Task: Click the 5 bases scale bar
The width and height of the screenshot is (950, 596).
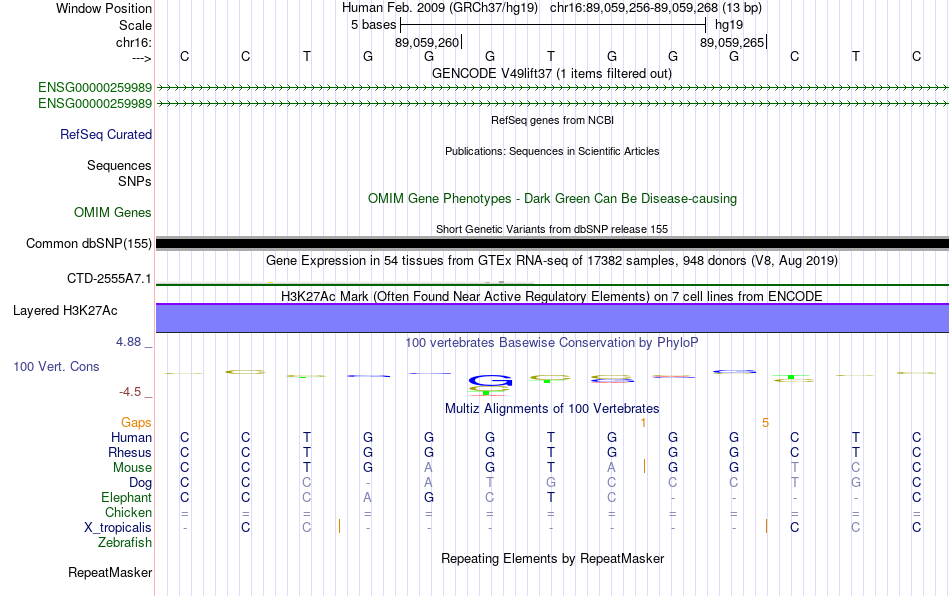Action: point(553,25)
